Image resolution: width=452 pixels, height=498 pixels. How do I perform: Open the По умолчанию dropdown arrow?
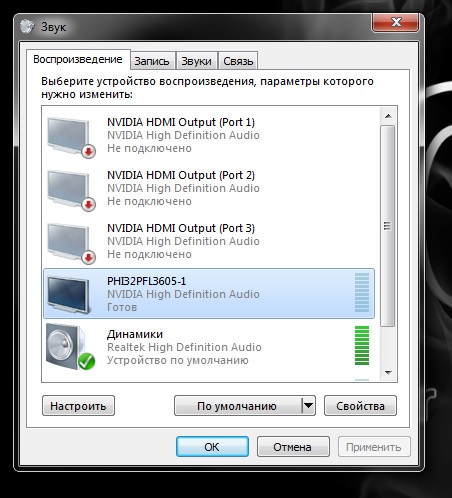tap(308, 406)
